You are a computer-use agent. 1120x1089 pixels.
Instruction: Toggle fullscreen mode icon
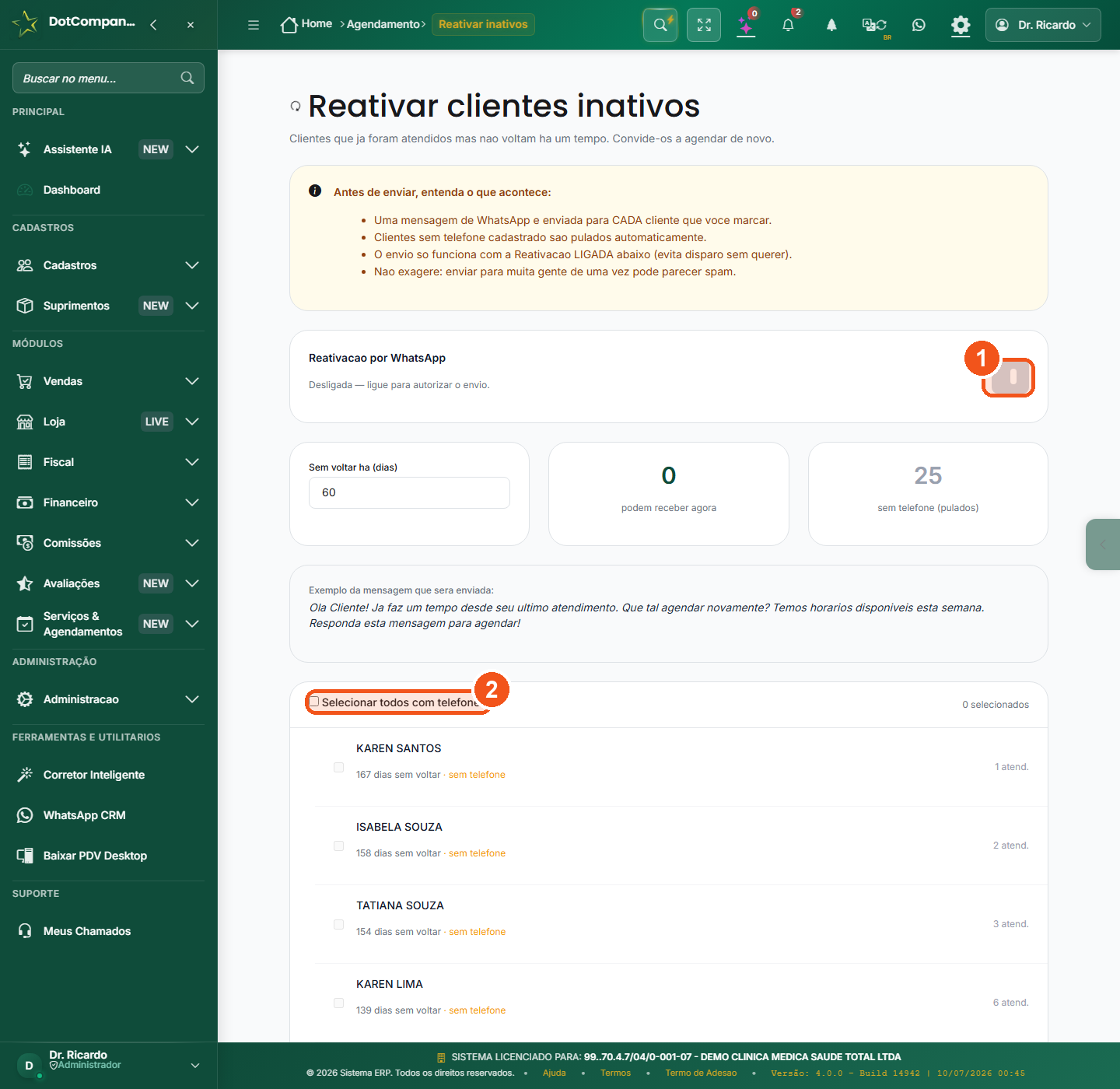tap(704, 25)
